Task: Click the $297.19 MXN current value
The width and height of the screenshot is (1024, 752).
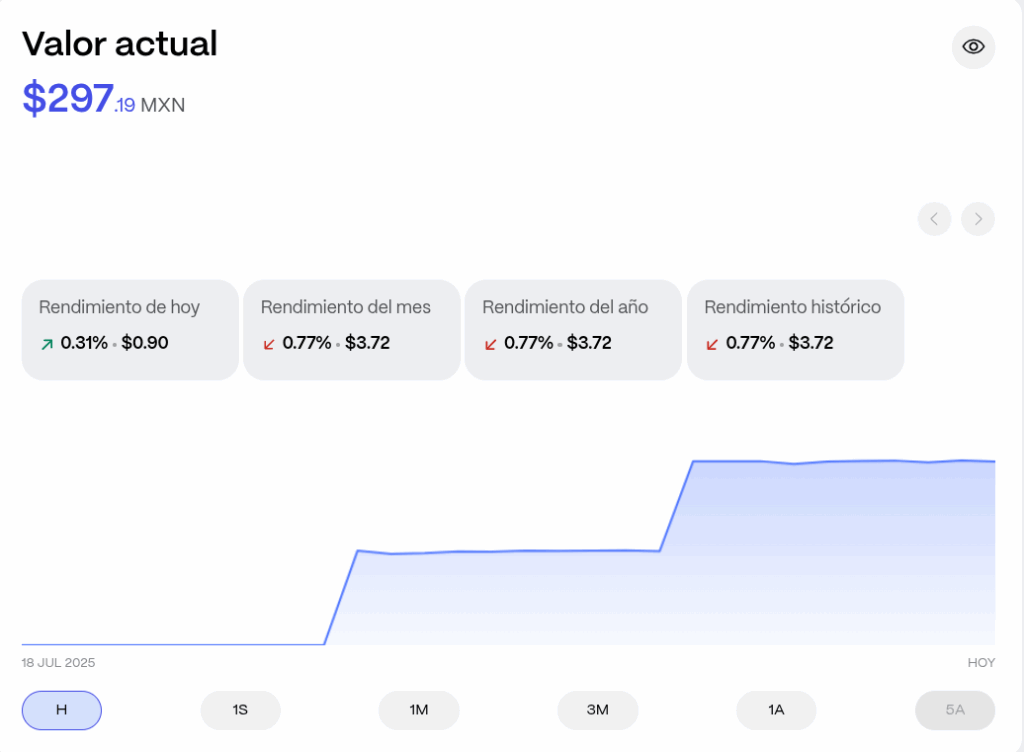Action: coord(103,99)
